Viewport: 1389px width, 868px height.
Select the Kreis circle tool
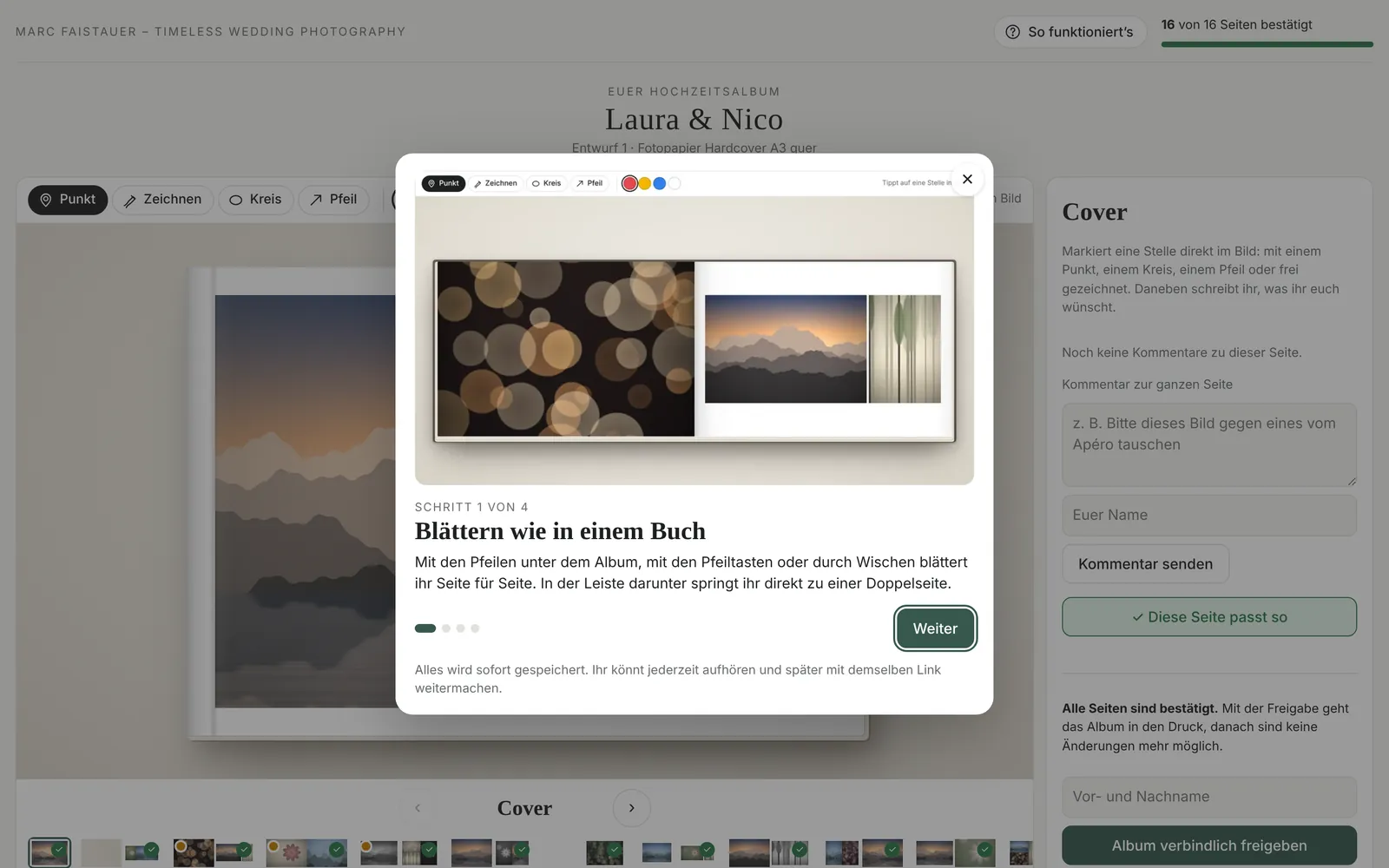(255, 200)
